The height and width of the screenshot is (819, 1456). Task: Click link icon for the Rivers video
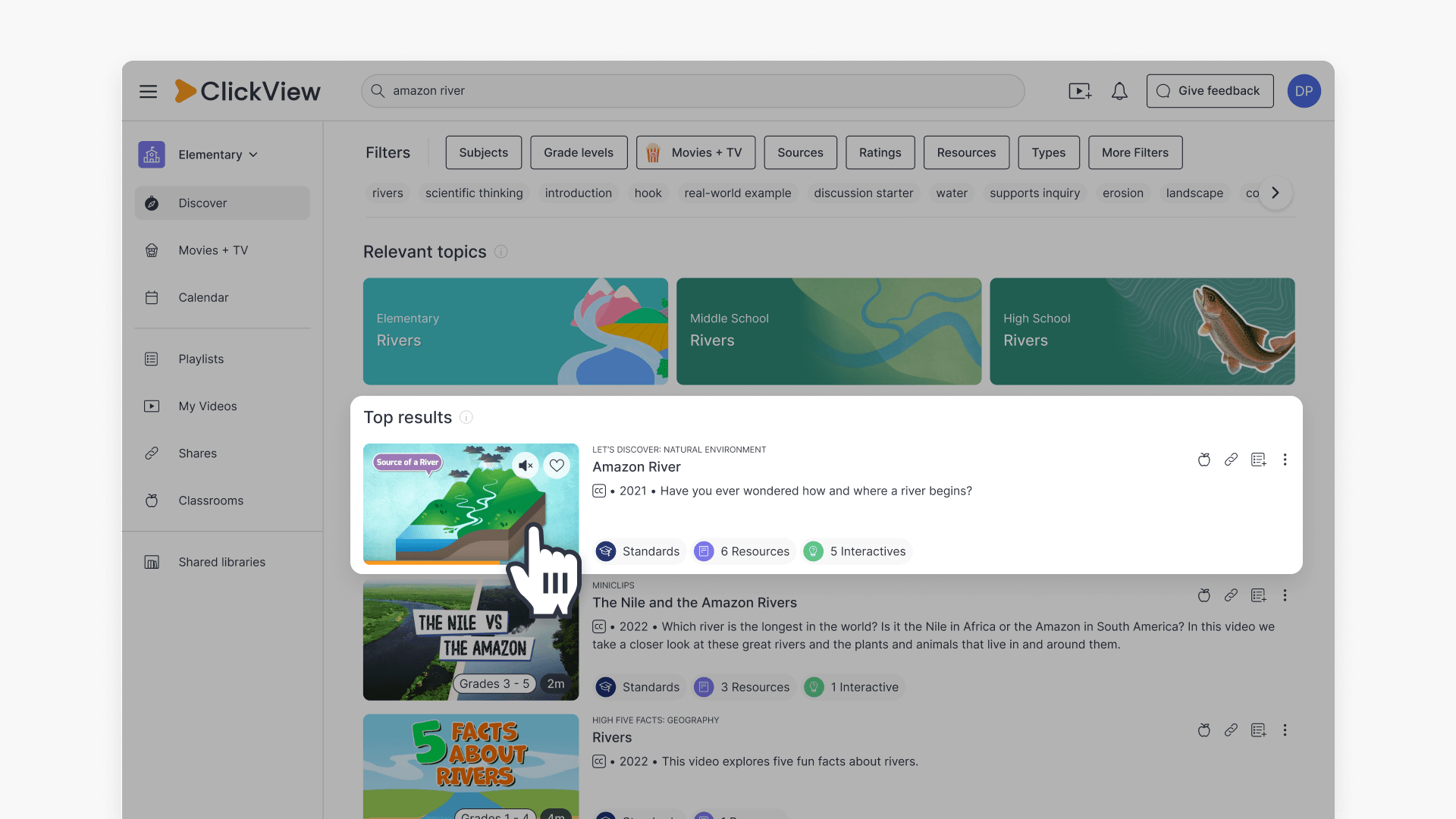click(1231, 730)
